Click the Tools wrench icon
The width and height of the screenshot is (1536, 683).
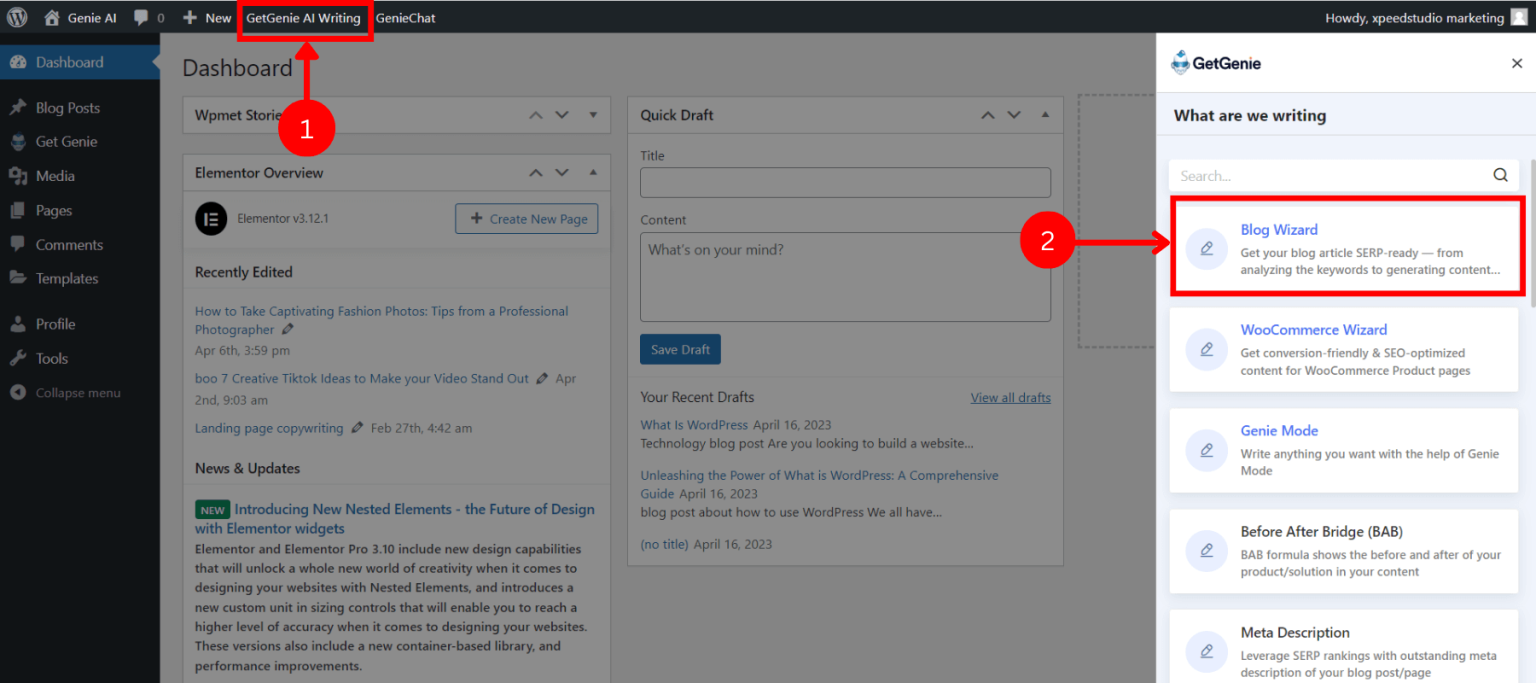pos(18,358)
